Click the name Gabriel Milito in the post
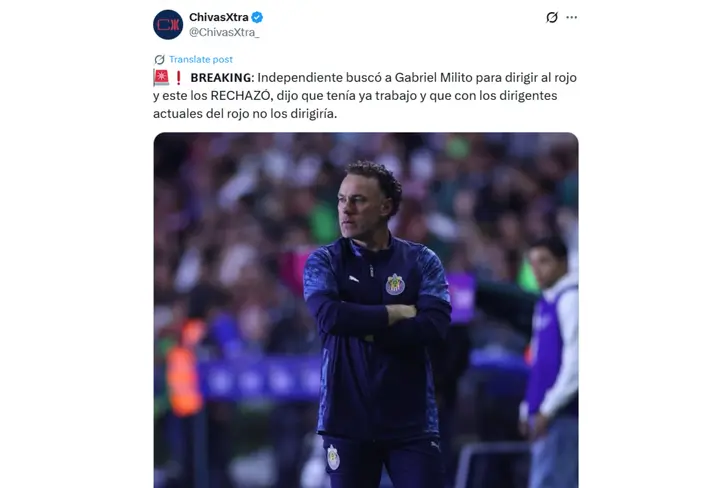Screen dimensions: 728x488 point(426,78)
